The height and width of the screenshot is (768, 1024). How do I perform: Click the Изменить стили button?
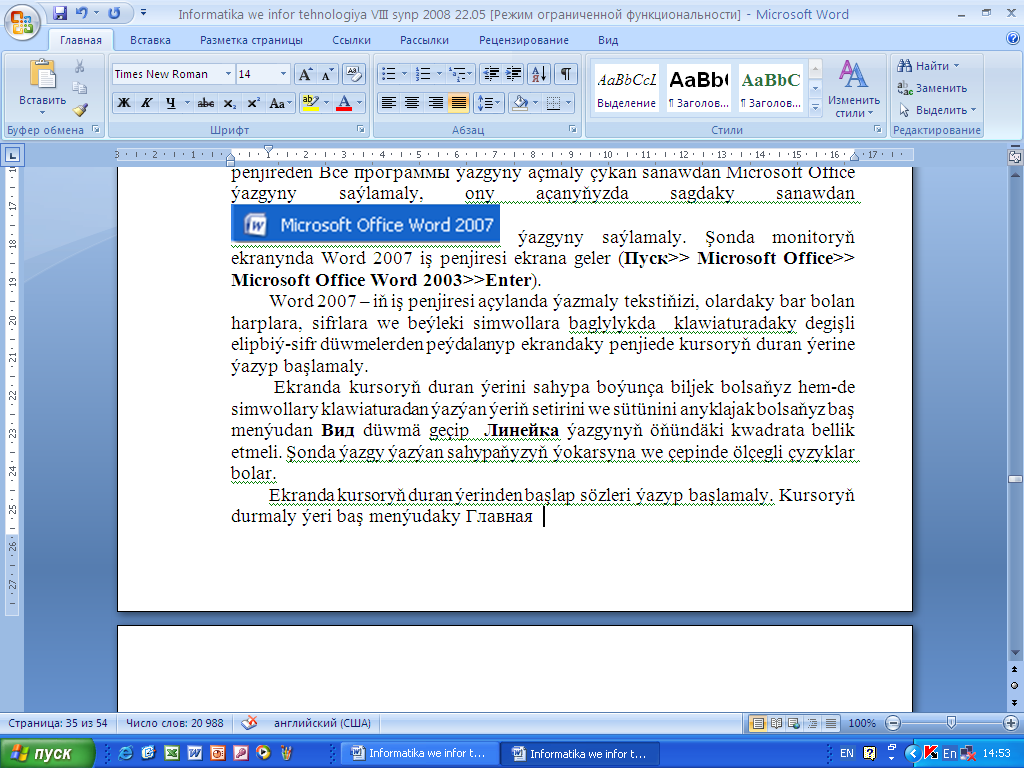click(x=854, y=88)
